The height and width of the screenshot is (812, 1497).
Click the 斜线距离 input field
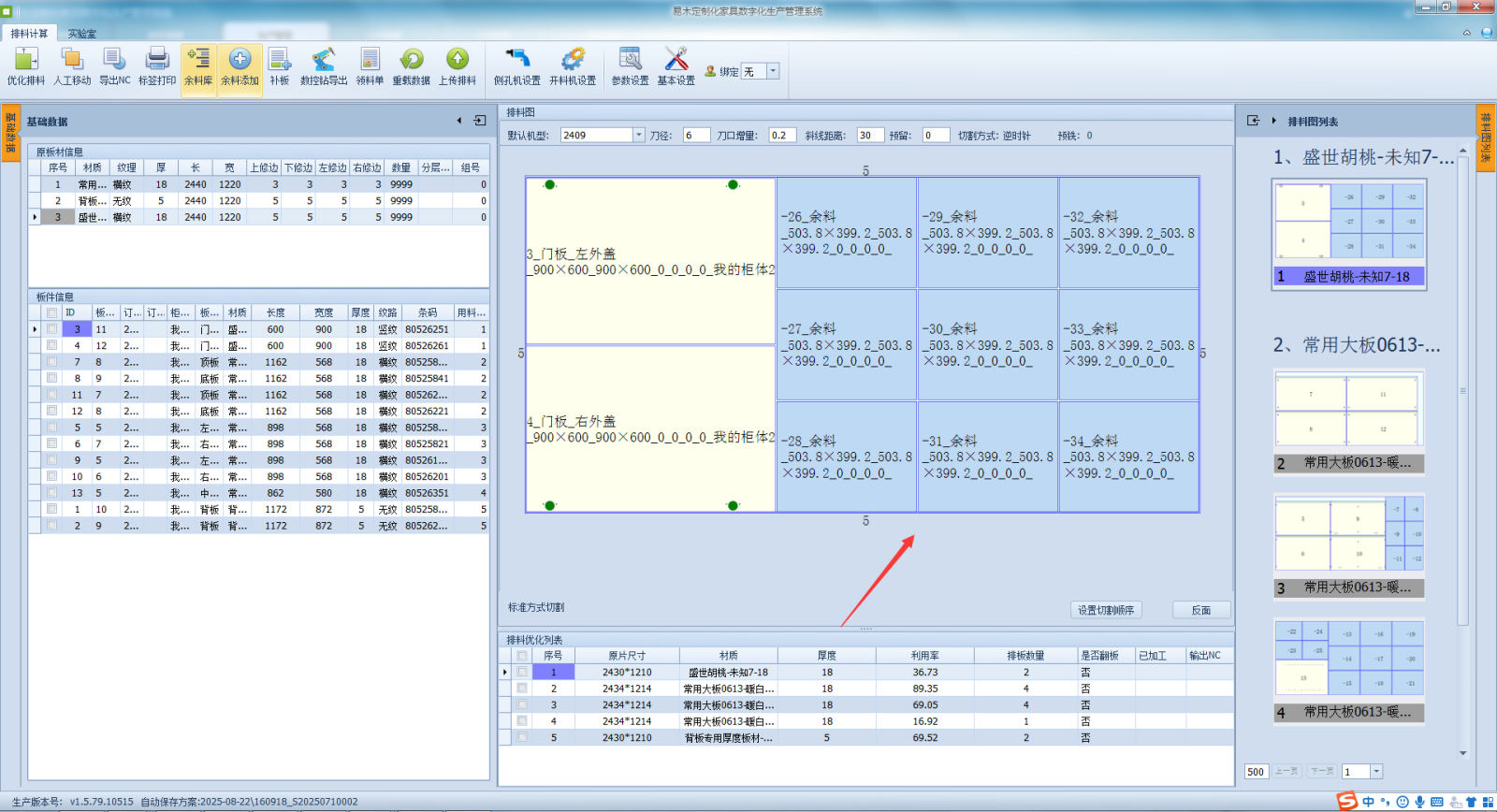tap(870, 135)
